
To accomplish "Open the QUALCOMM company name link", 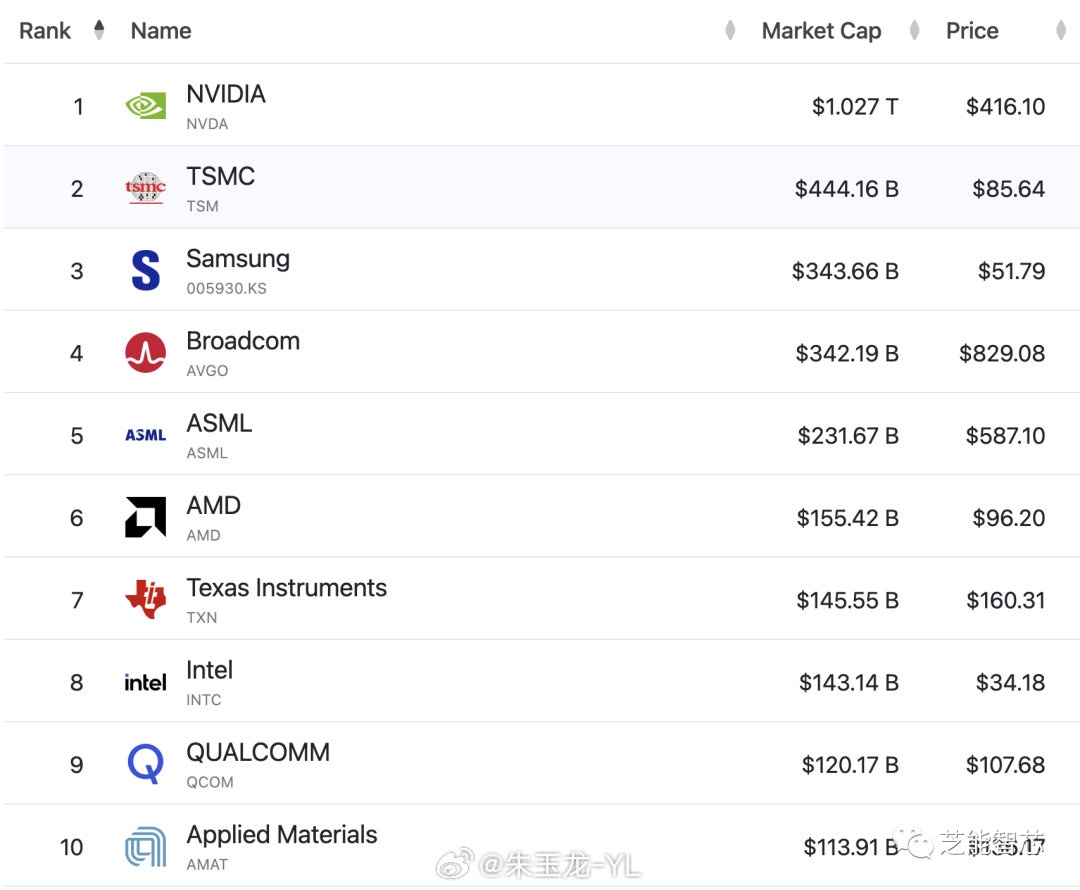I will [x=258, y=752].
